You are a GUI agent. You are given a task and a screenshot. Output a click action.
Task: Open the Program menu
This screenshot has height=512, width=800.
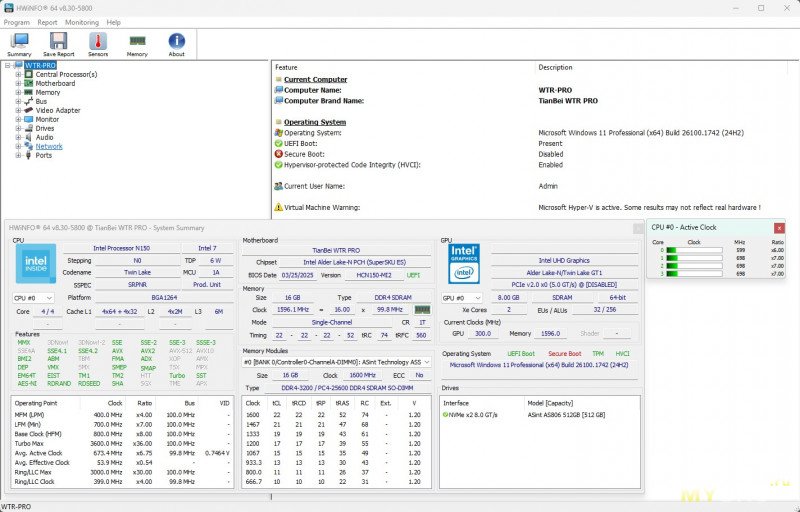(17, 22)
